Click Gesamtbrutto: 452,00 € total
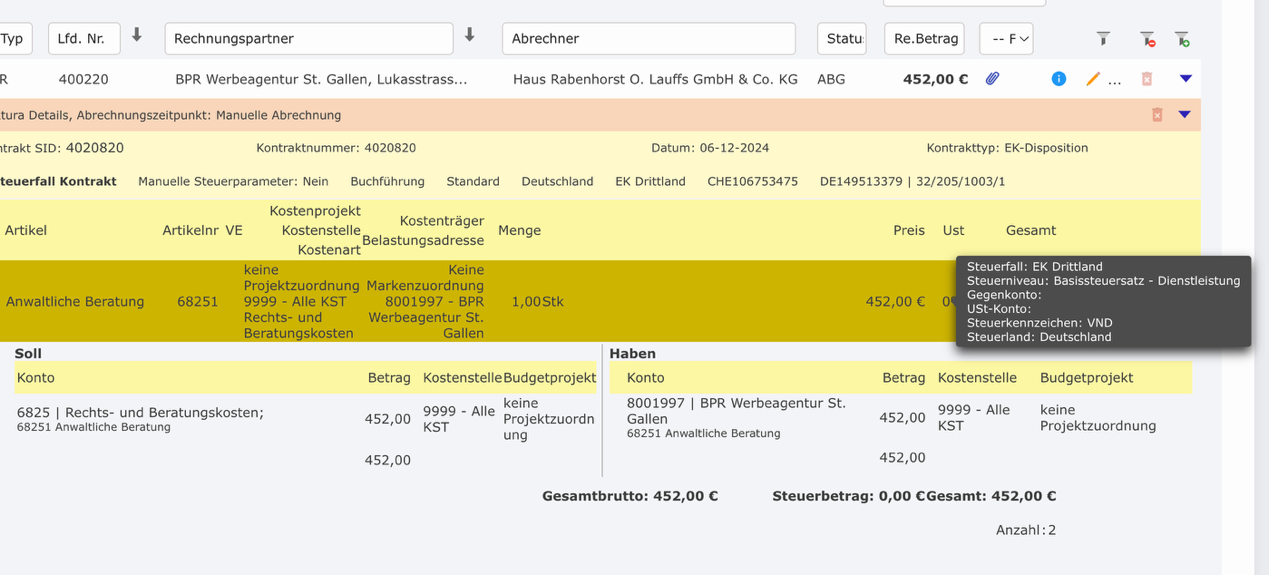Screen dimensions: 1269x575 (x=630, y=496)
